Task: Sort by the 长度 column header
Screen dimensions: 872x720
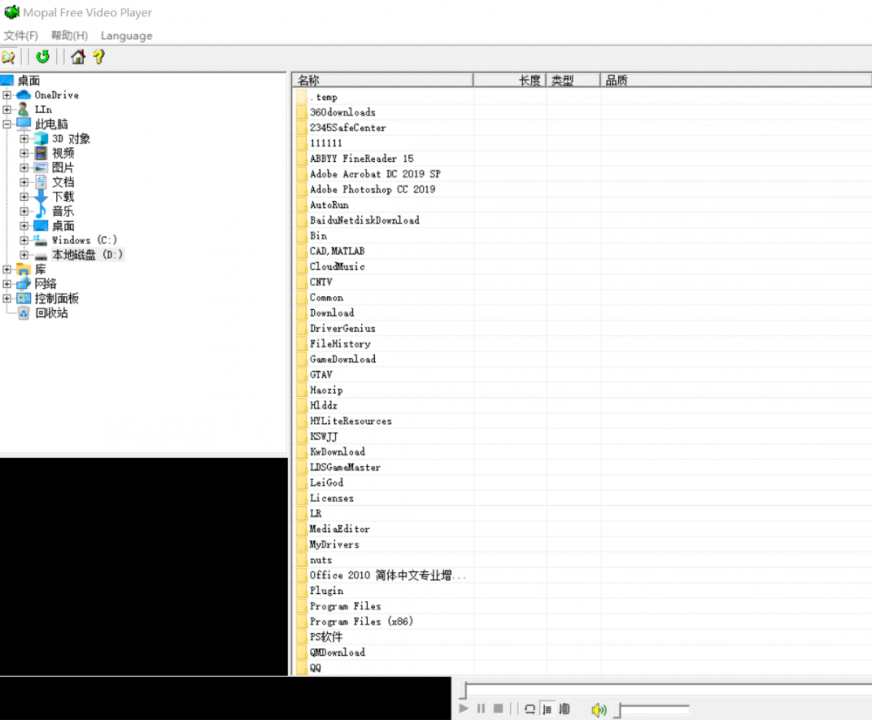Action: pos(509,81)
